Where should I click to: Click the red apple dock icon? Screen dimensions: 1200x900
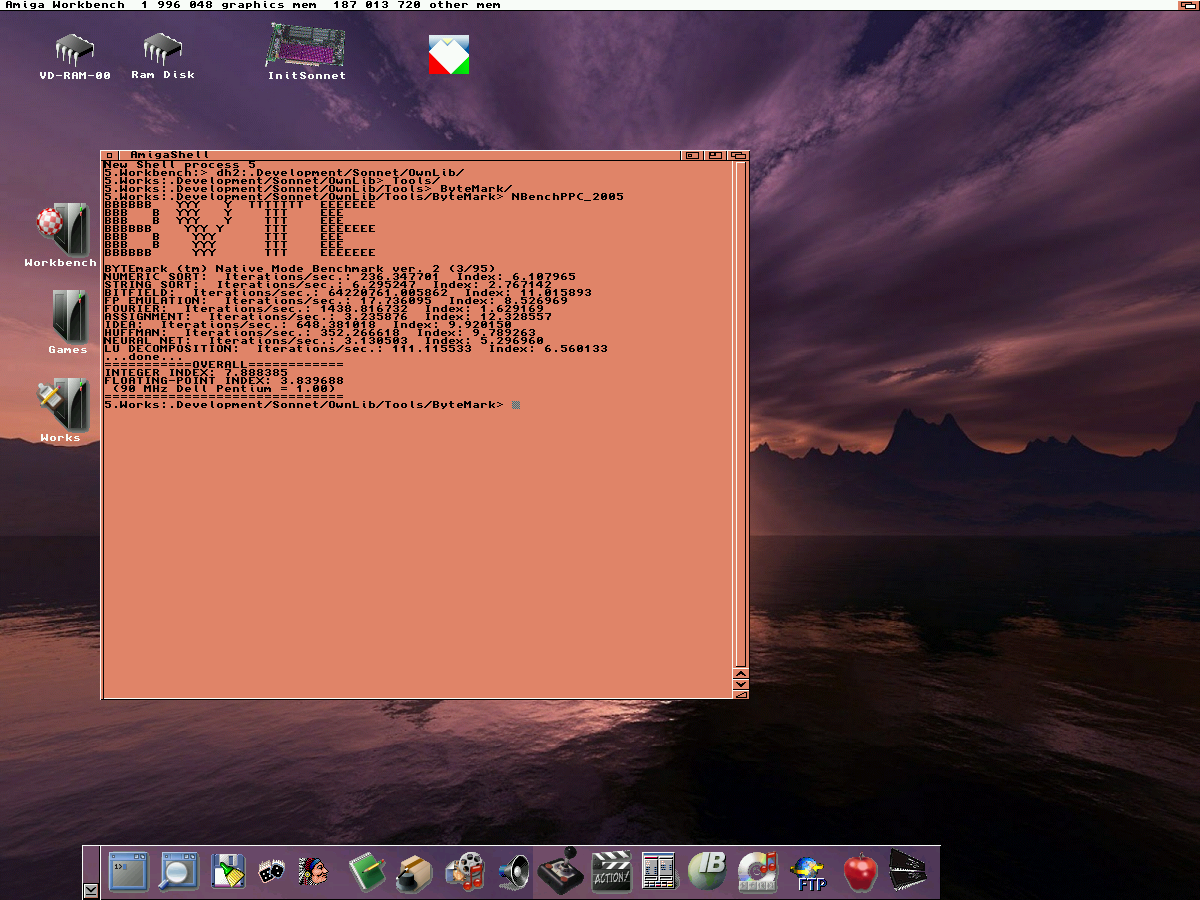pos(860,871)
